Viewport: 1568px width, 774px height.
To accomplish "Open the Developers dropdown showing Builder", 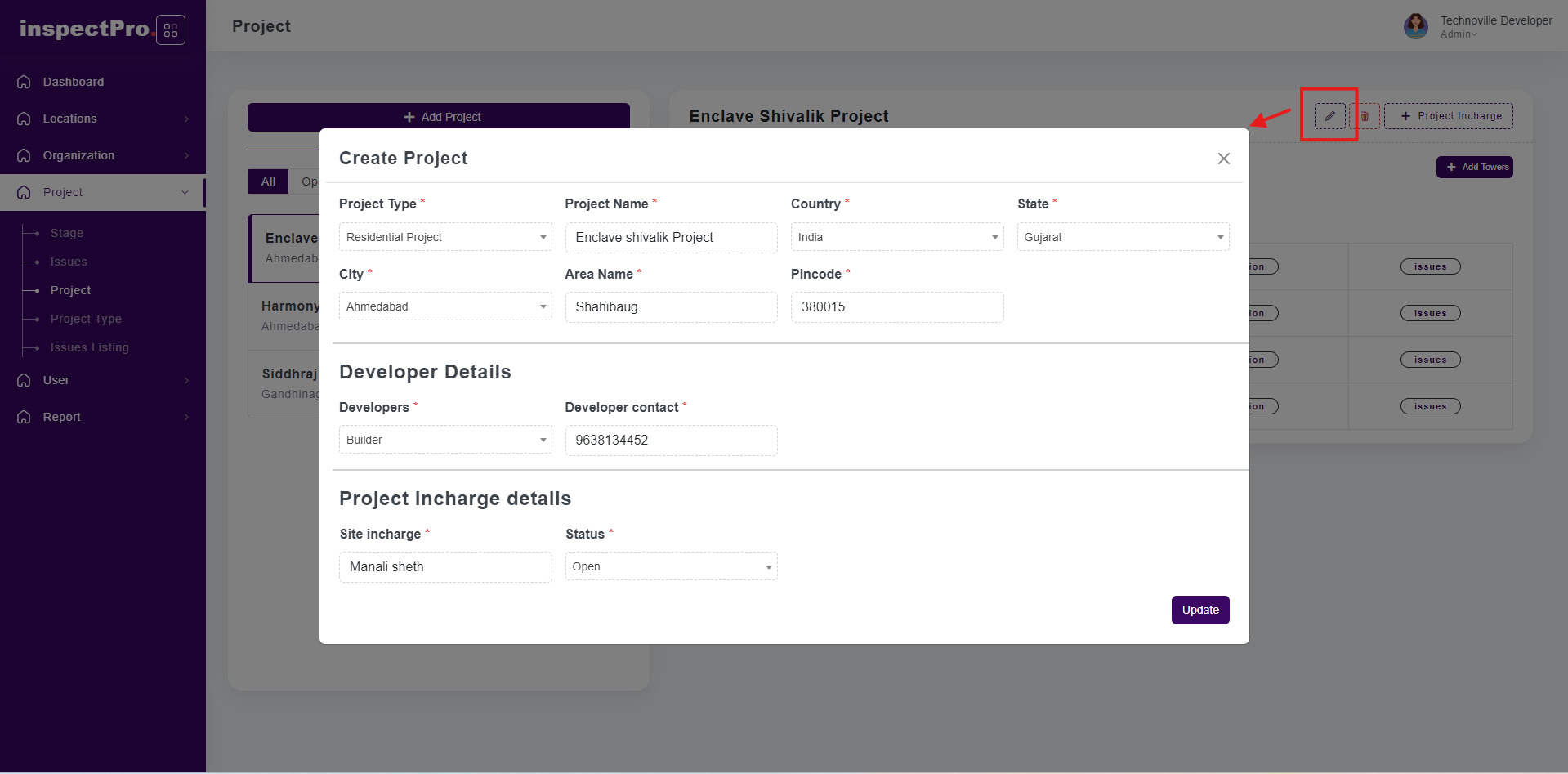I will click(444, 440).
